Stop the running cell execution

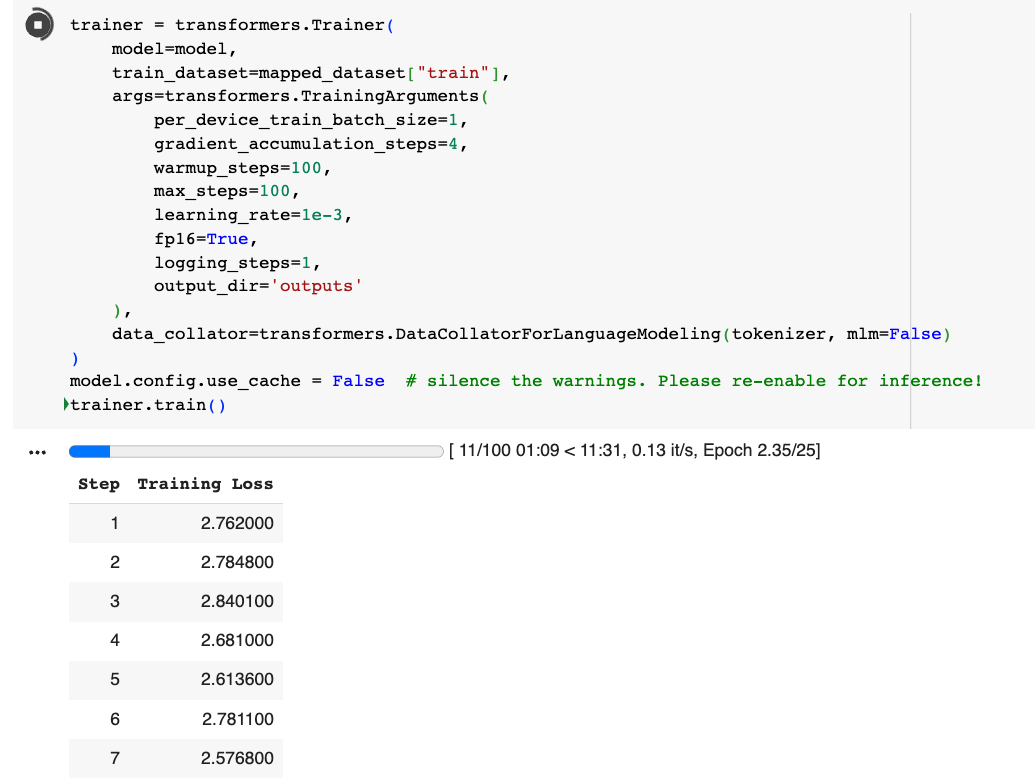[x=38, y=24]
